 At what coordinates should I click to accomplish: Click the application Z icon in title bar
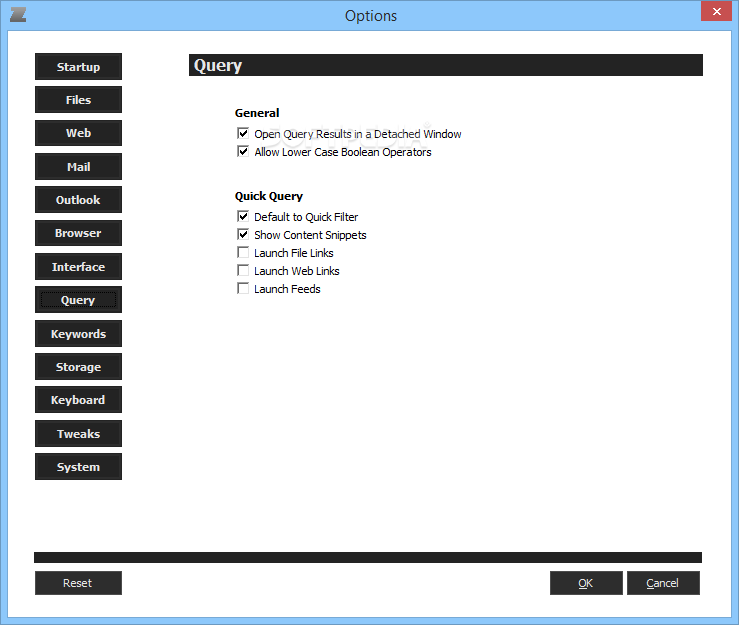(x=18, y=15)
